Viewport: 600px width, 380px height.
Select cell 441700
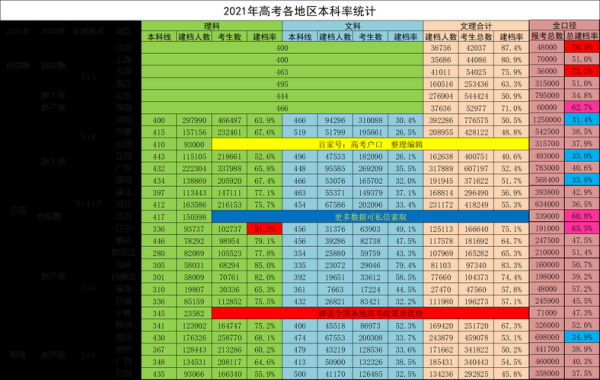click(547, 349)
